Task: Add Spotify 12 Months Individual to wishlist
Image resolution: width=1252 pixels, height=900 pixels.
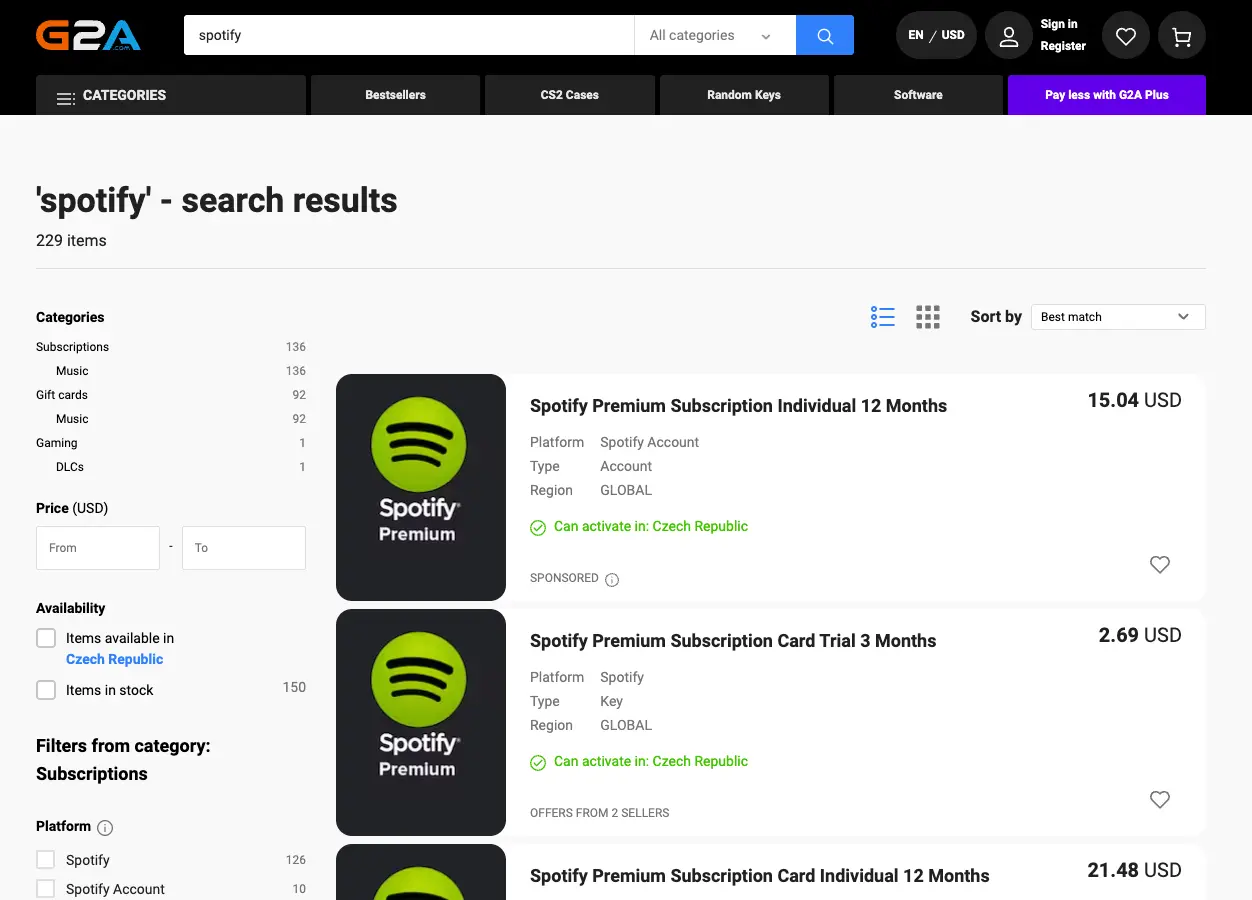Action: [x=1159, y=565]
